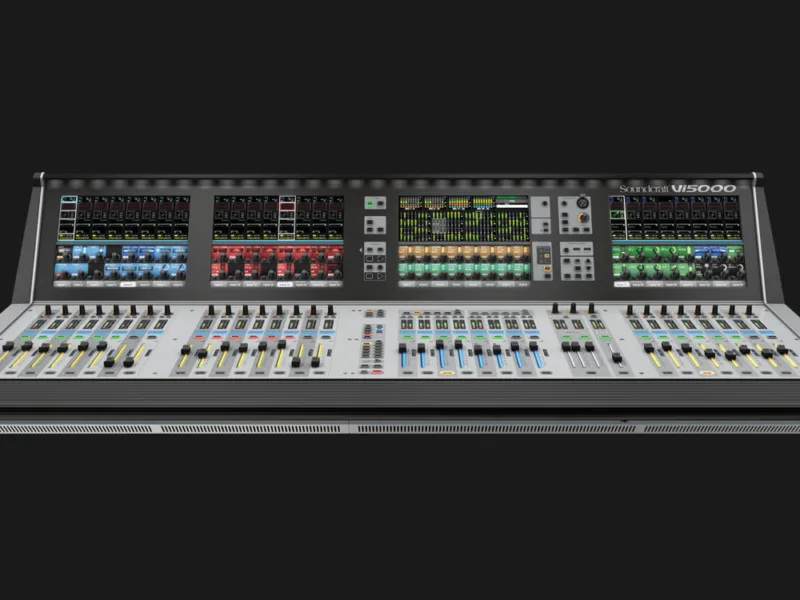The width and height of the screenshot is (800, 600).
Task: Select highlighted white label tab on rightmost touchscreen
Action: [x=621, y=284]
